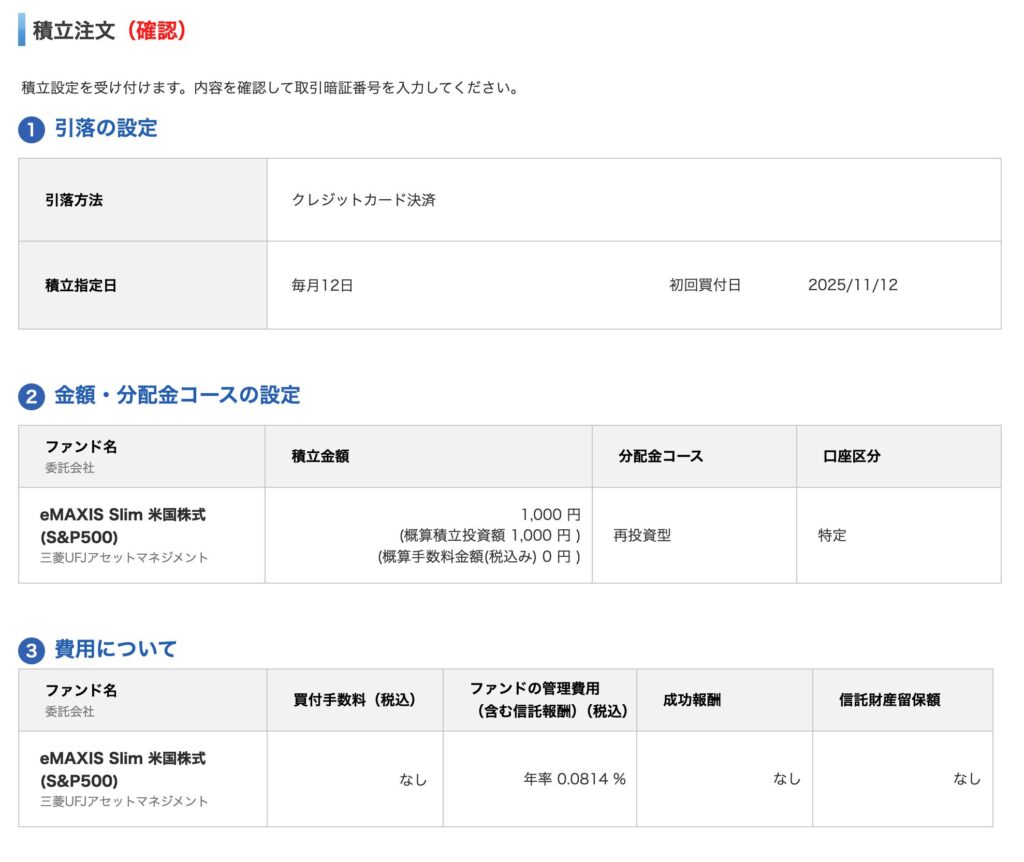Click the 積立金額 column header
Screen dimensions: 1024x862
coord(320,456)
